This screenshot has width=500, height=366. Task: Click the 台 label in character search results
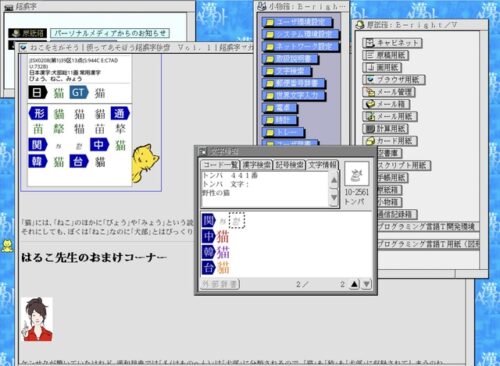click(x=209, y=268)
